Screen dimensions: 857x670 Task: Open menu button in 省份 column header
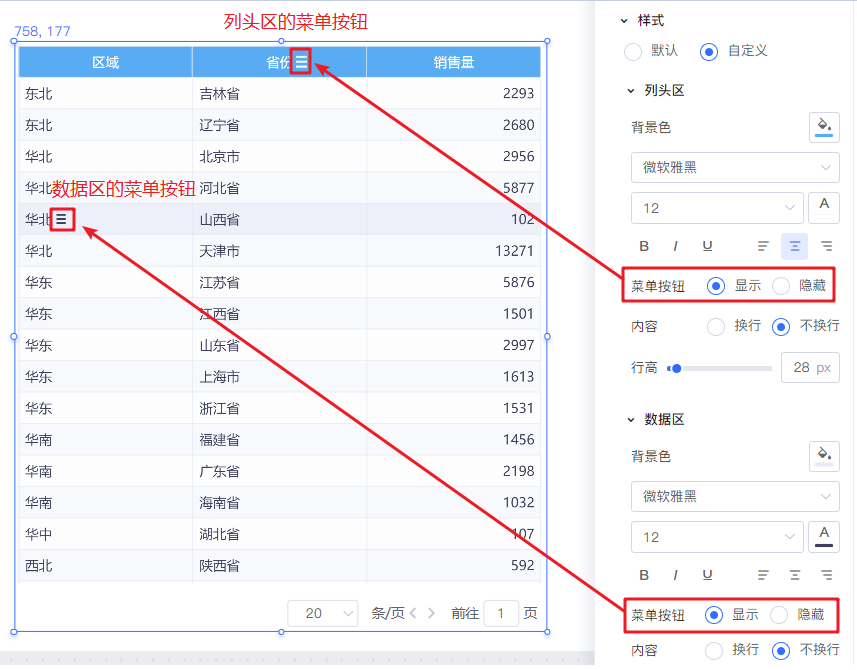pos(301,61)
